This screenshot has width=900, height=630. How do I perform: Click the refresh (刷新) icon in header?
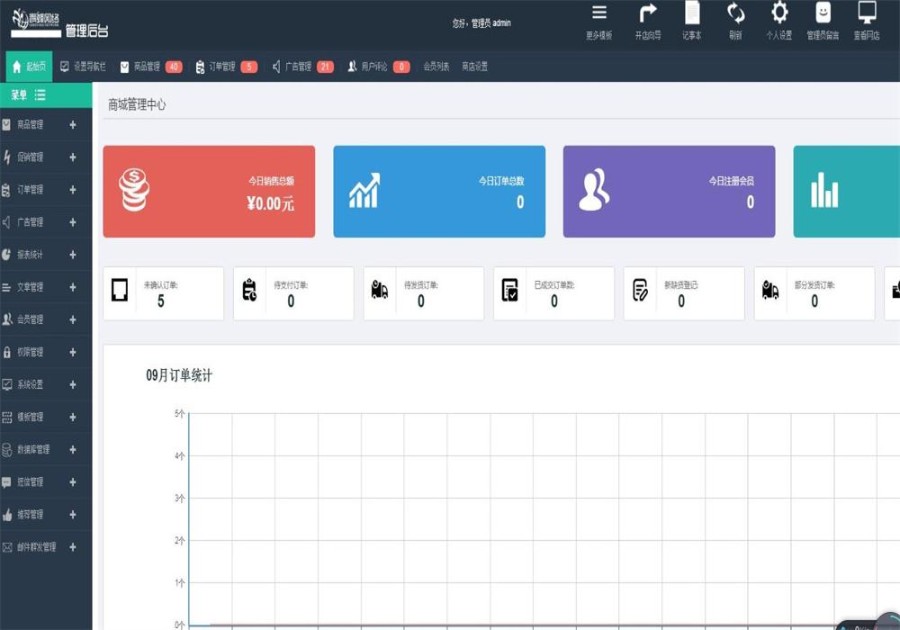click(735, 13)
